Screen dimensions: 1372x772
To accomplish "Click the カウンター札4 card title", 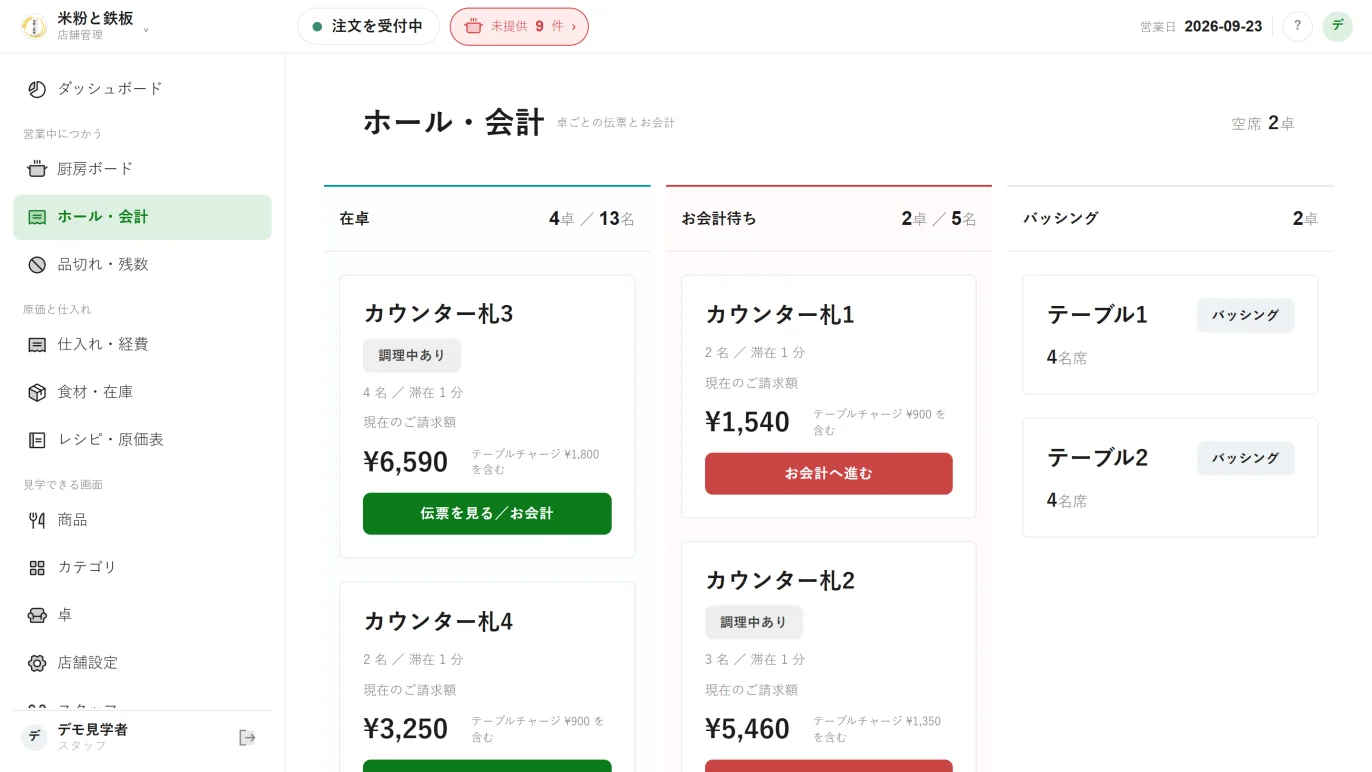I will (438, 622).
